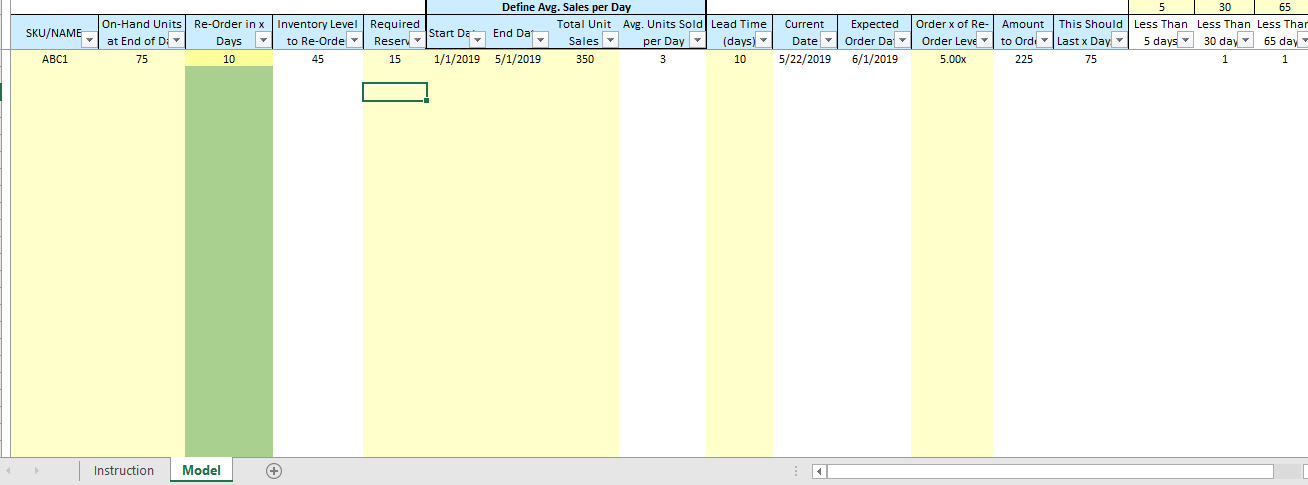Open This Should Last x Days filter arrow

tap(1119, 40)
